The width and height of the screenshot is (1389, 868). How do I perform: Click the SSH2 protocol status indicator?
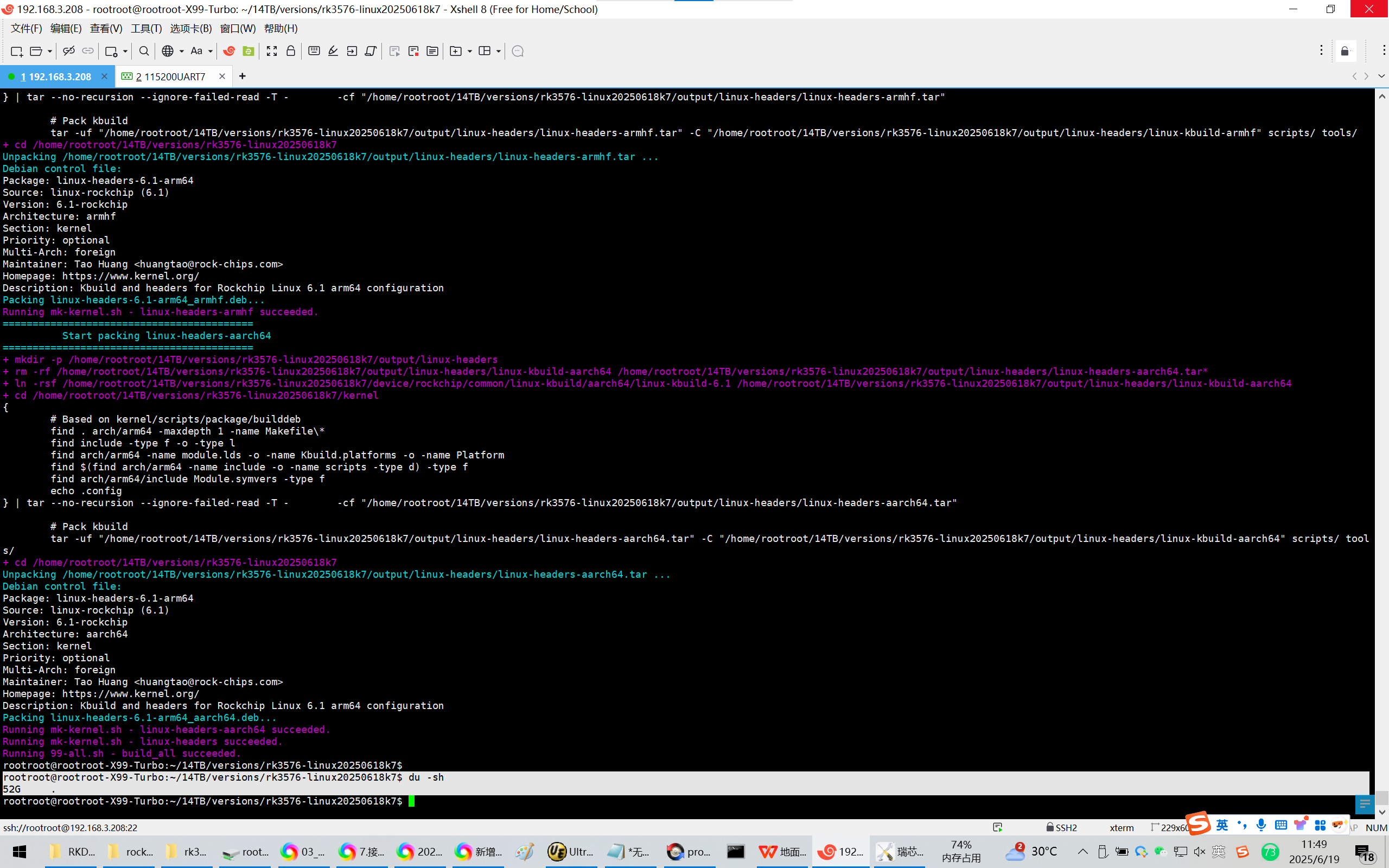[1061, 827]
